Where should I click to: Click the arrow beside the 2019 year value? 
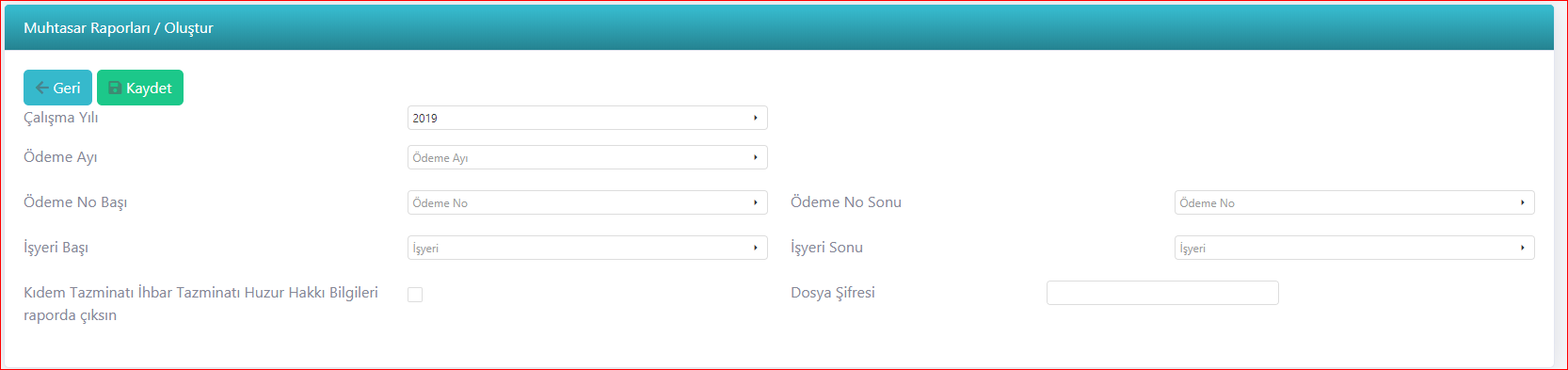(755, 118)
